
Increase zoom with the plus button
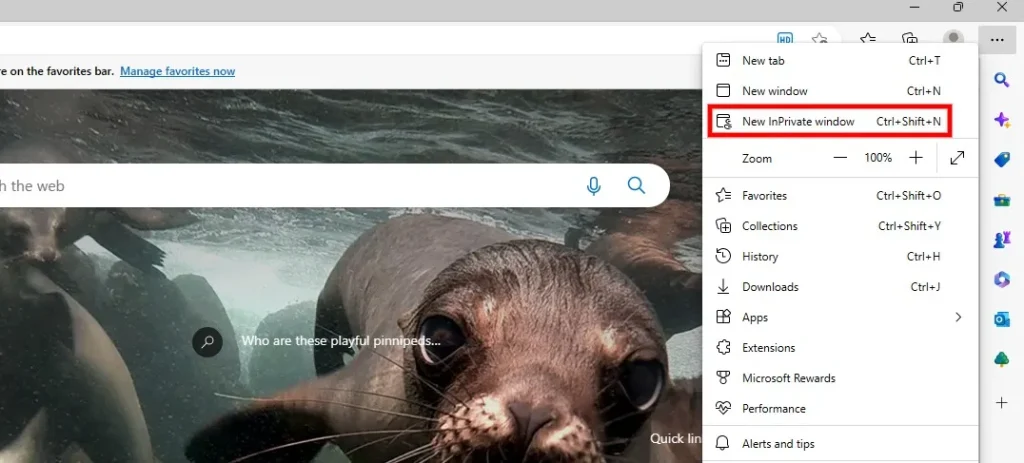click(x=916, y=158)
